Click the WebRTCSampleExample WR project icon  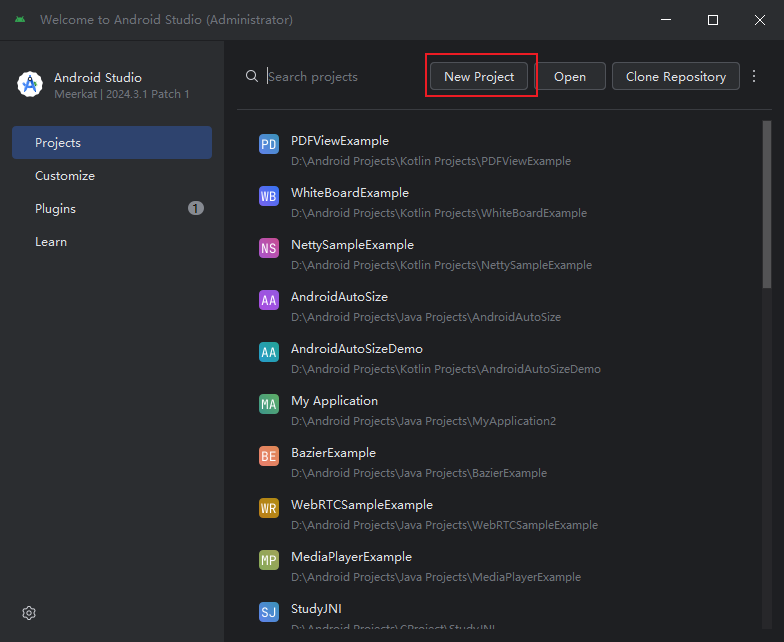pos(268,509)
